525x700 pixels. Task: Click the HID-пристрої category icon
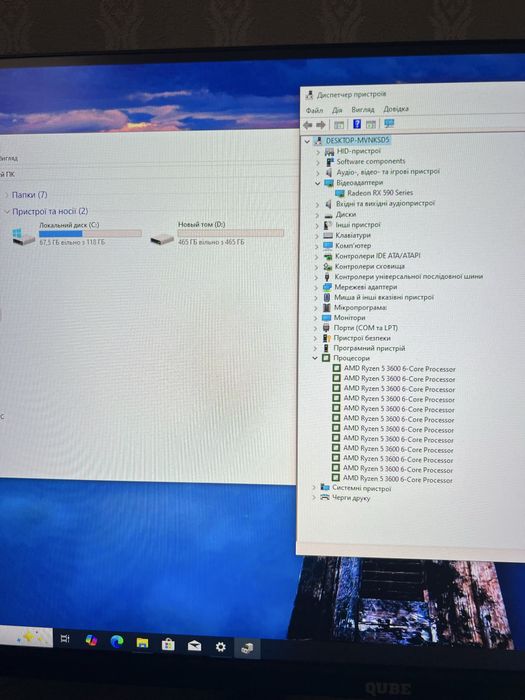329,151
